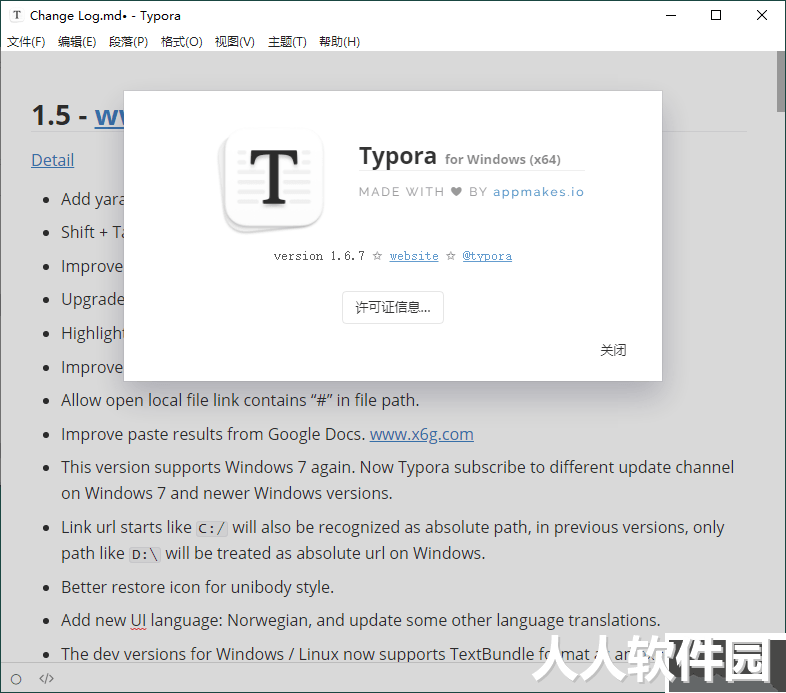Open the Detail link in document
Image resolution: width=786 pixels, height=693 pixels.
pos(53,160)
